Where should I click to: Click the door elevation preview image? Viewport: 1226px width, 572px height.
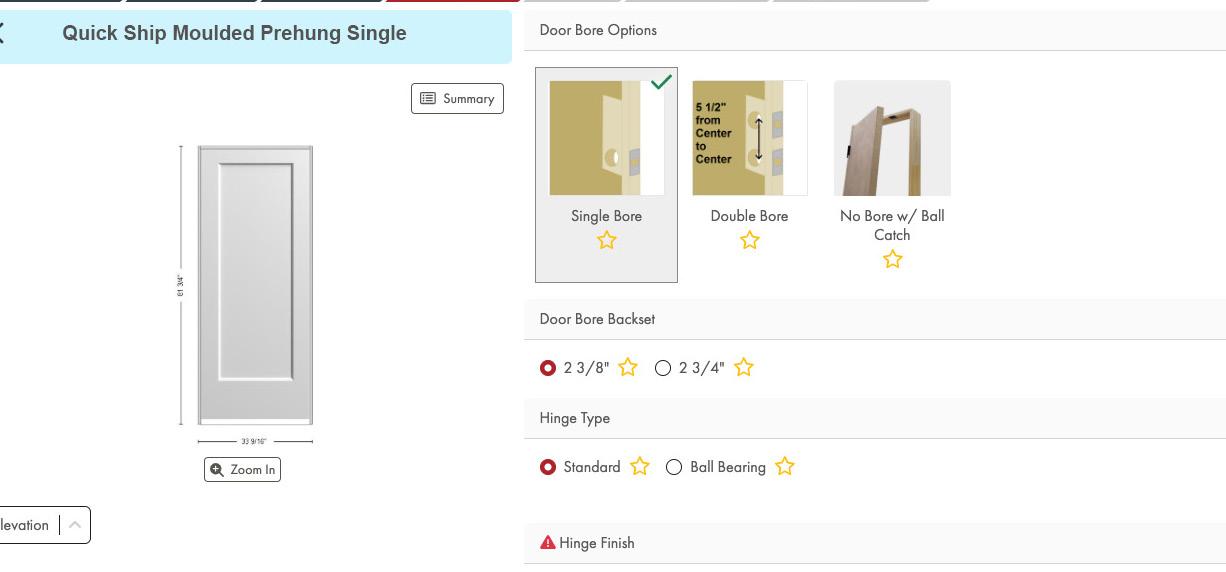[x=255, y=285]
